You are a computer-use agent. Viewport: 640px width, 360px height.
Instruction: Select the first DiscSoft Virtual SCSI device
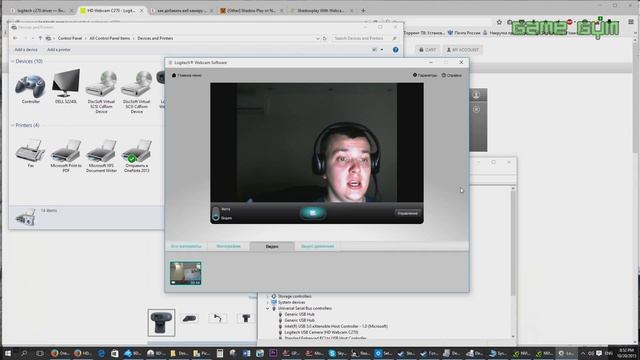pos(101,92)
